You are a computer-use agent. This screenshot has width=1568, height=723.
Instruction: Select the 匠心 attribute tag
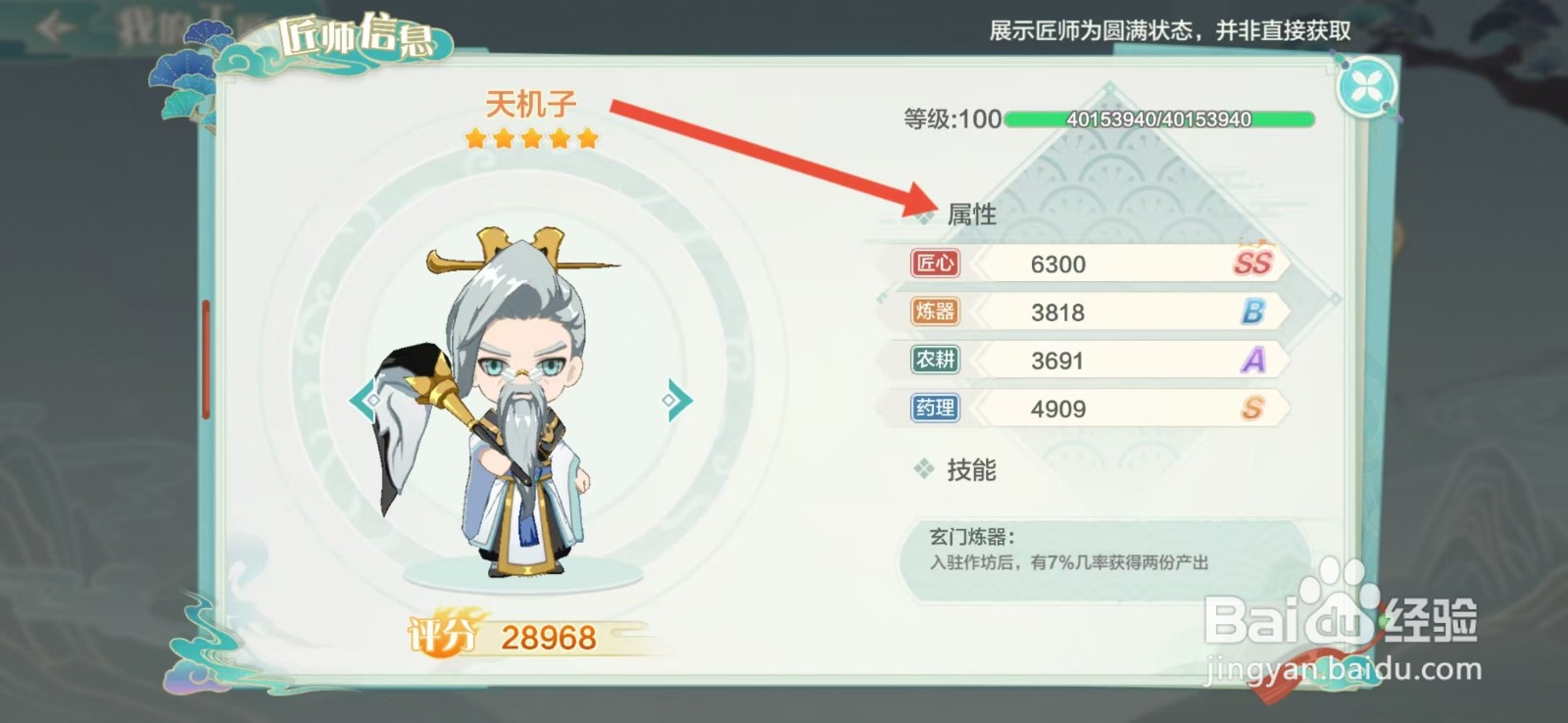[935, 263]
